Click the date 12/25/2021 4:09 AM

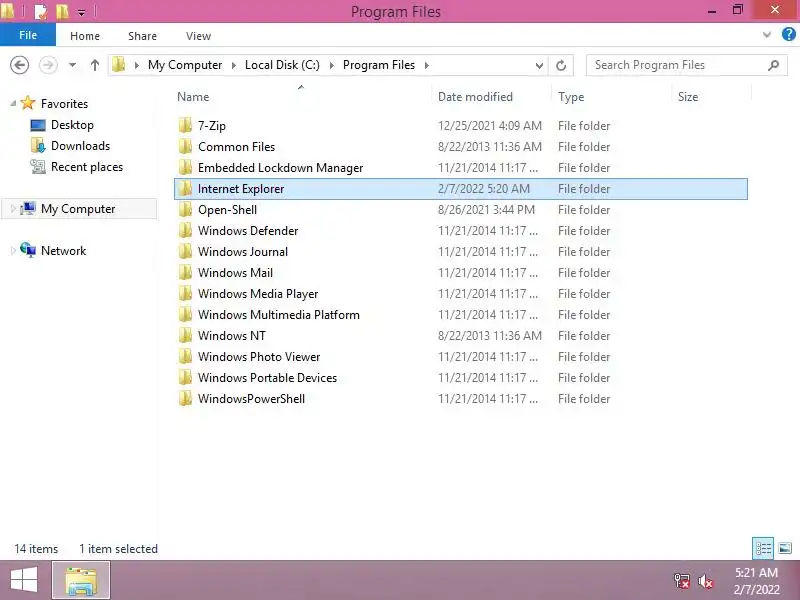point(489,126)
